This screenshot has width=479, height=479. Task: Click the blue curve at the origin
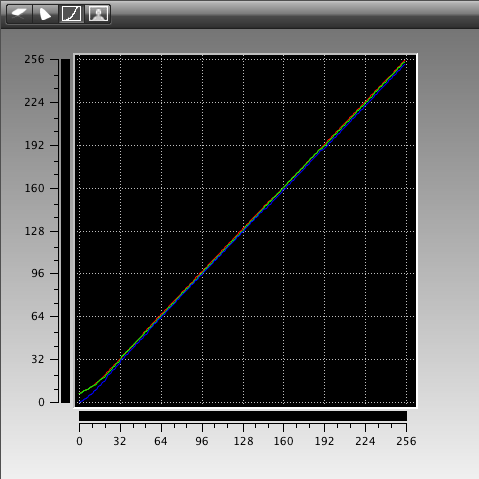coord(80,402)
